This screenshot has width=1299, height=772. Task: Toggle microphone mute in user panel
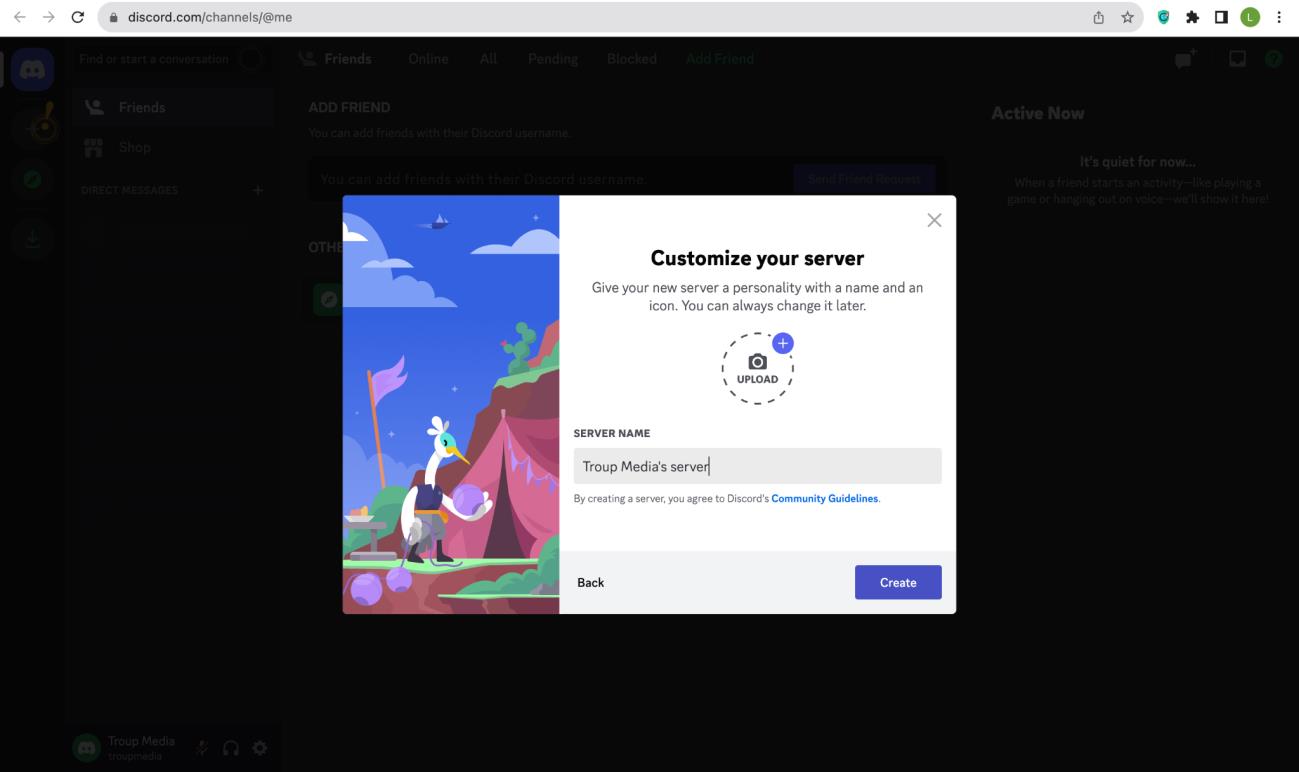(202, 747)
